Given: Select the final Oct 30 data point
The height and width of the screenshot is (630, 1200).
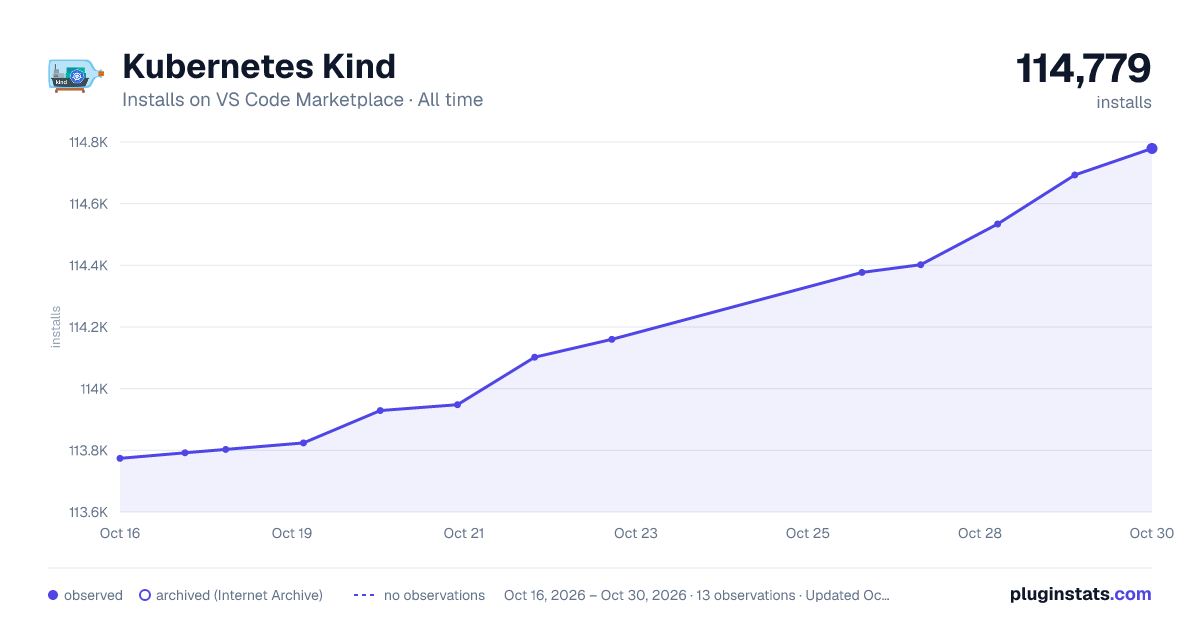Looking at the screenshot, I should tap(1152, 148).
